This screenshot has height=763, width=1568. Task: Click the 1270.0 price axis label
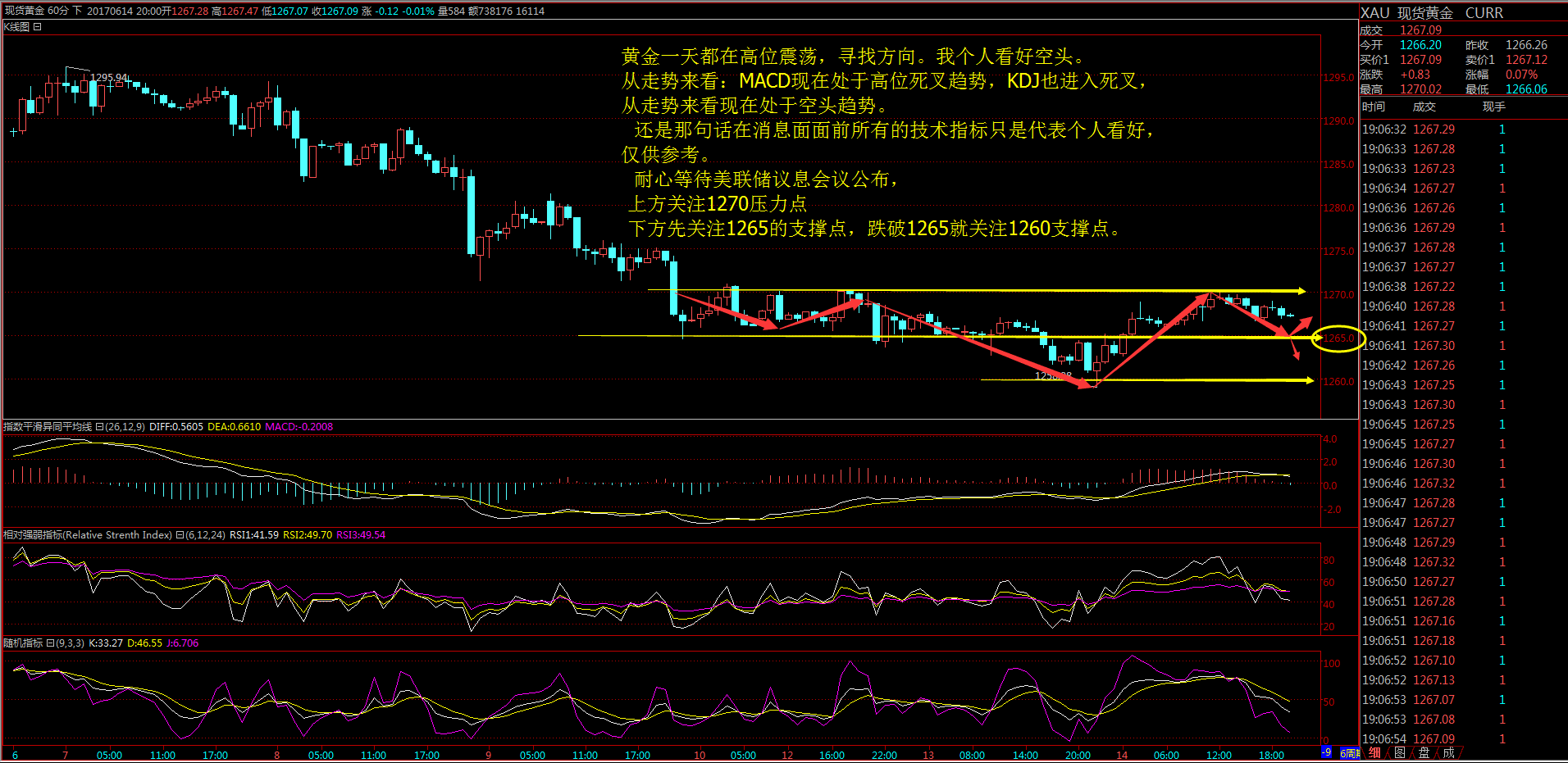tap(1339, 295)
